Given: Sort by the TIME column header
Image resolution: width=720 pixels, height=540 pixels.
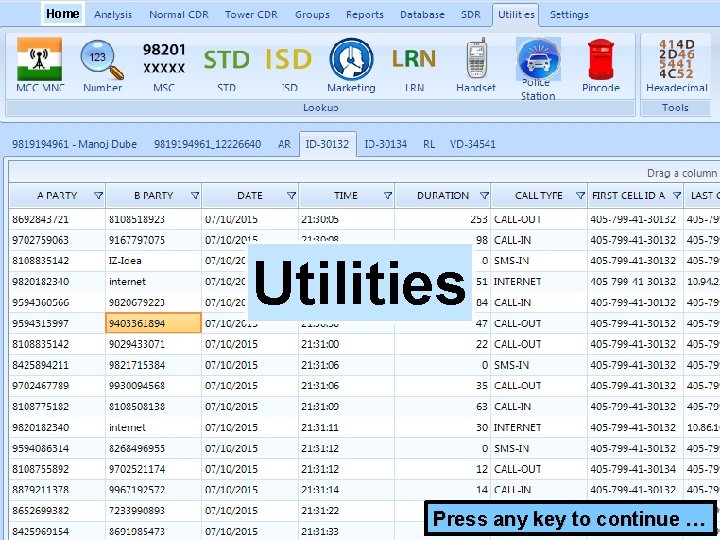Looking at the screenshot, I should 346,196.
